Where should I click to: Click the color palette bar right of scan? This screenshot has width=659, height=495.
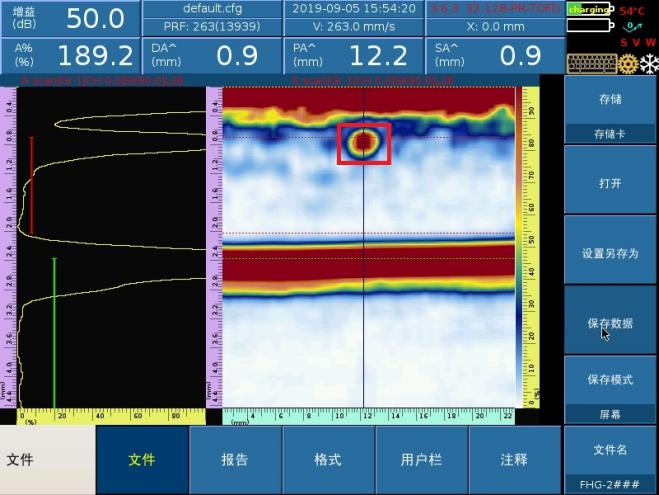point(520,240)
